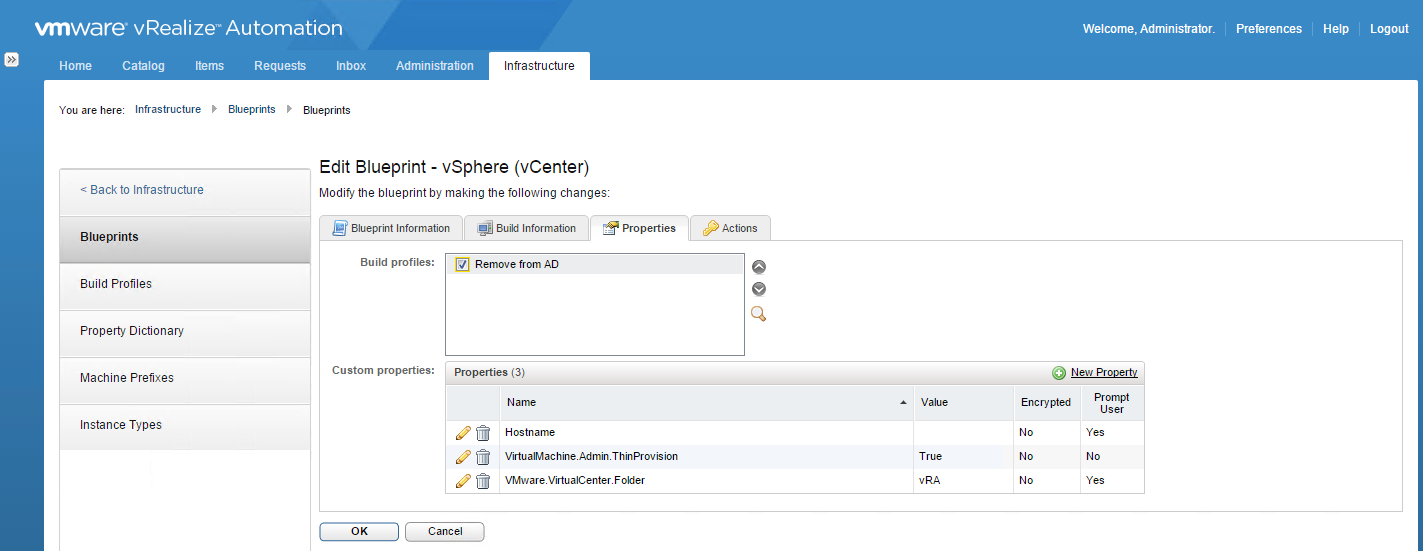Go to the Home tab
The height and width of the screenshot is (551, 1423).
tap(76, 66)
